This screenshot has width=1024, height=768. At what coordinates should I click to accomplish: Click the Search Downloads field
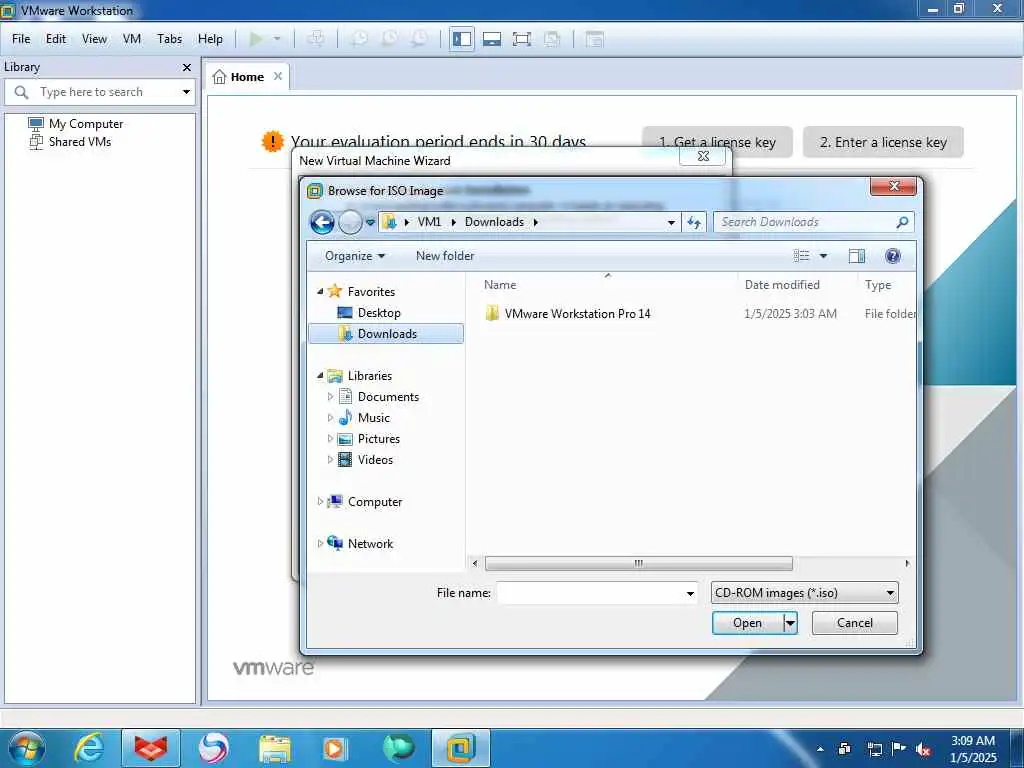tap(805, 222)
